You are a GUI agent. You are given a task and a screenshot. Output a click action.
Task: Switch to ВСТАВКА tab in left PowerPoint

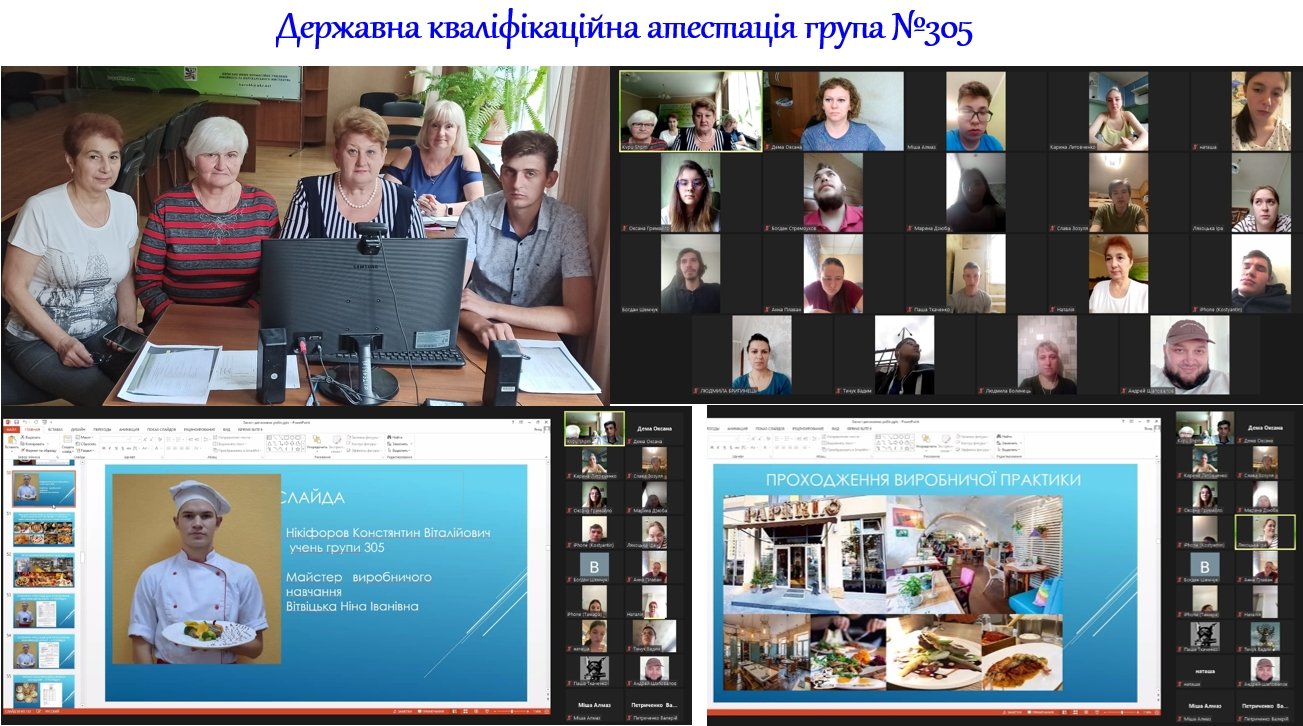point(55,429)
